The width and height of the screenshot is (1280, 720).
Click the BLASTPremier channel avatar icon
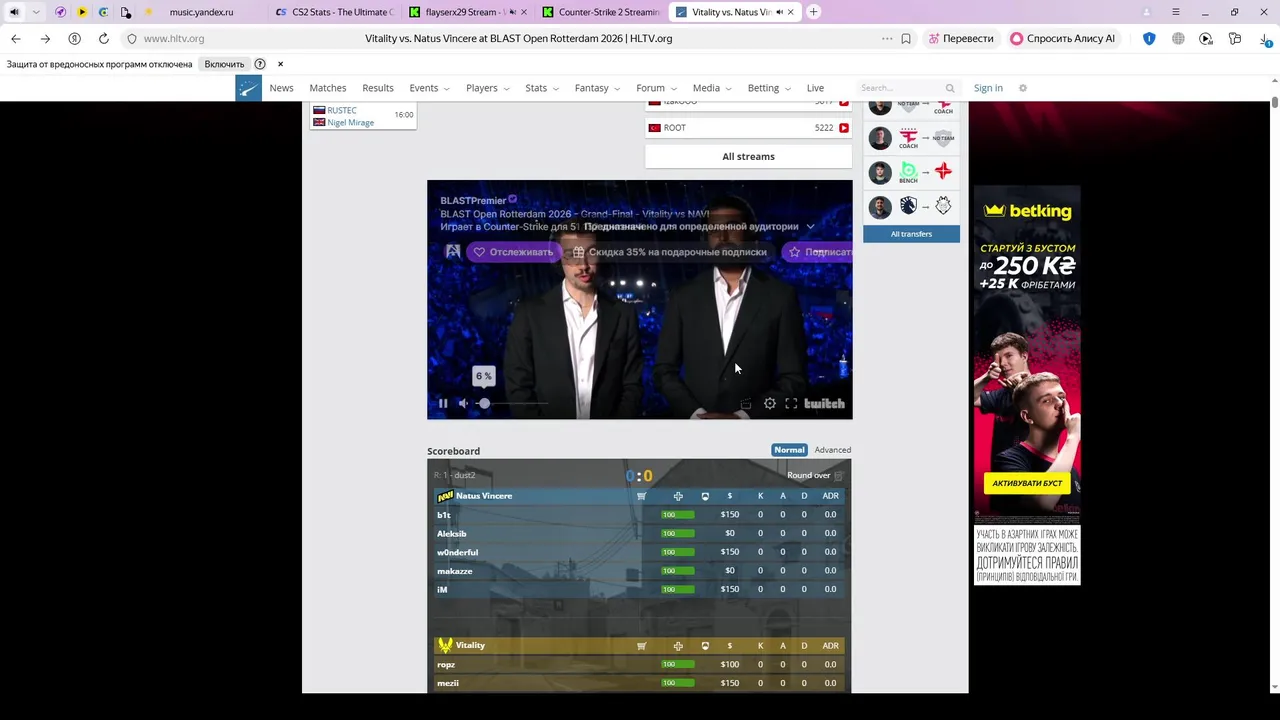tap(453, 252)
